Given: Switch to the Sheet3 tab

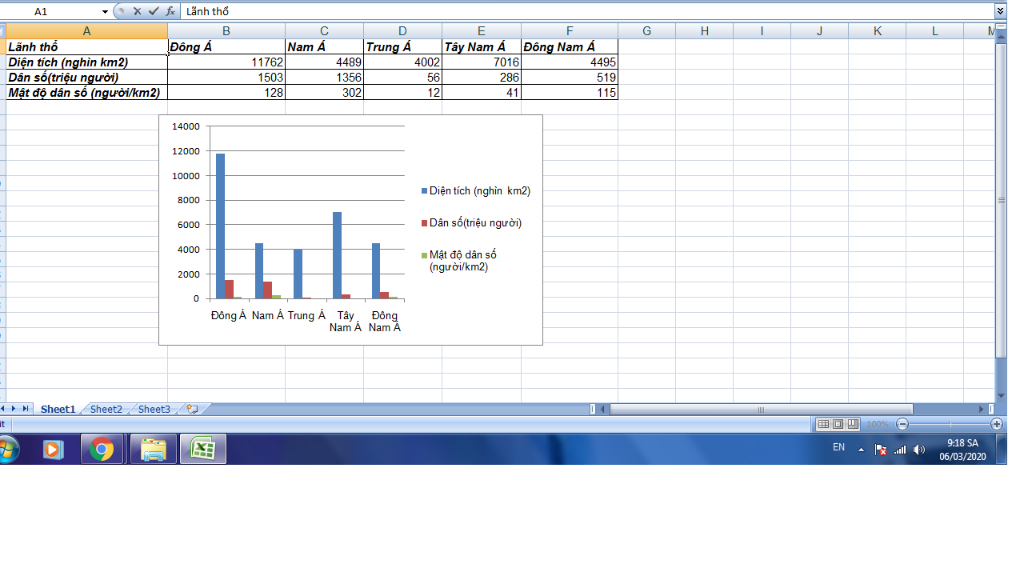Looking at the screenshot, I should point(154,409).
